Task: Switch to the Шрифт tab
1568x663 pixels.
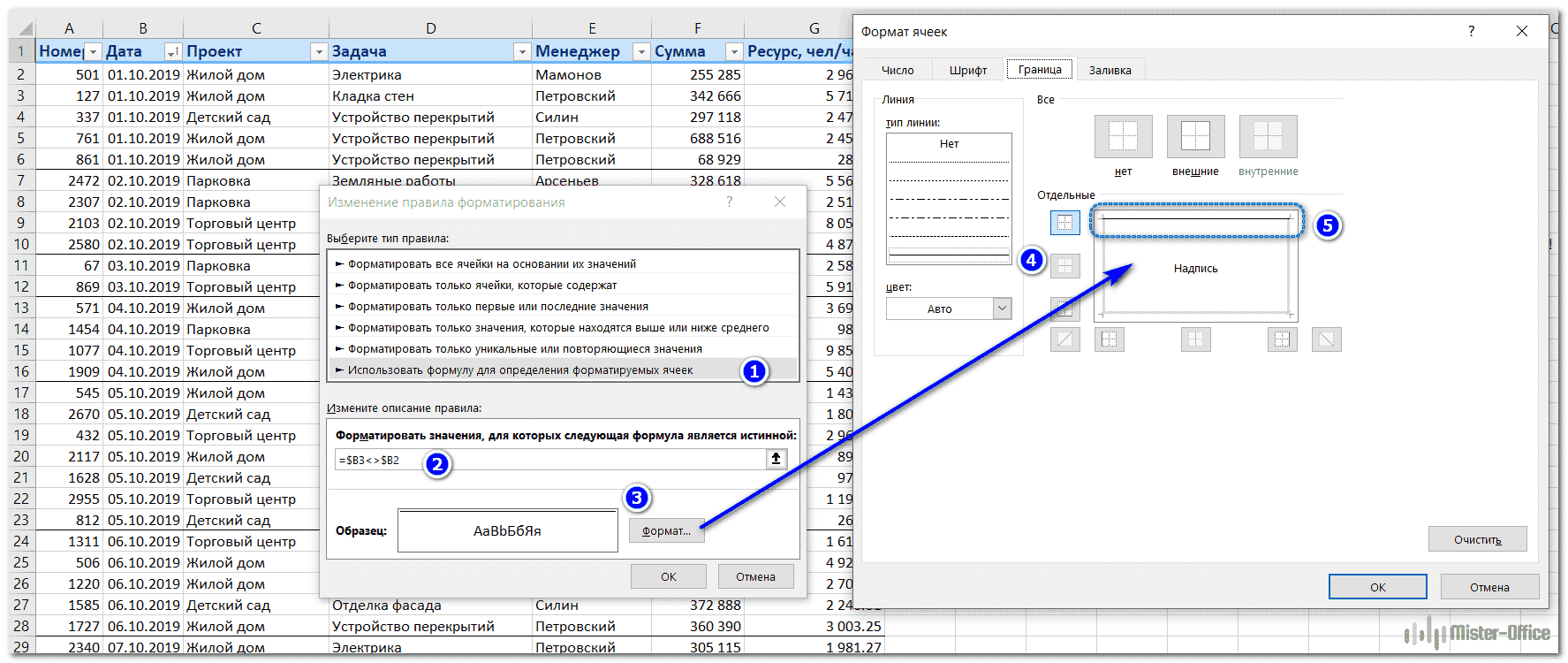Action: [967, 70]
